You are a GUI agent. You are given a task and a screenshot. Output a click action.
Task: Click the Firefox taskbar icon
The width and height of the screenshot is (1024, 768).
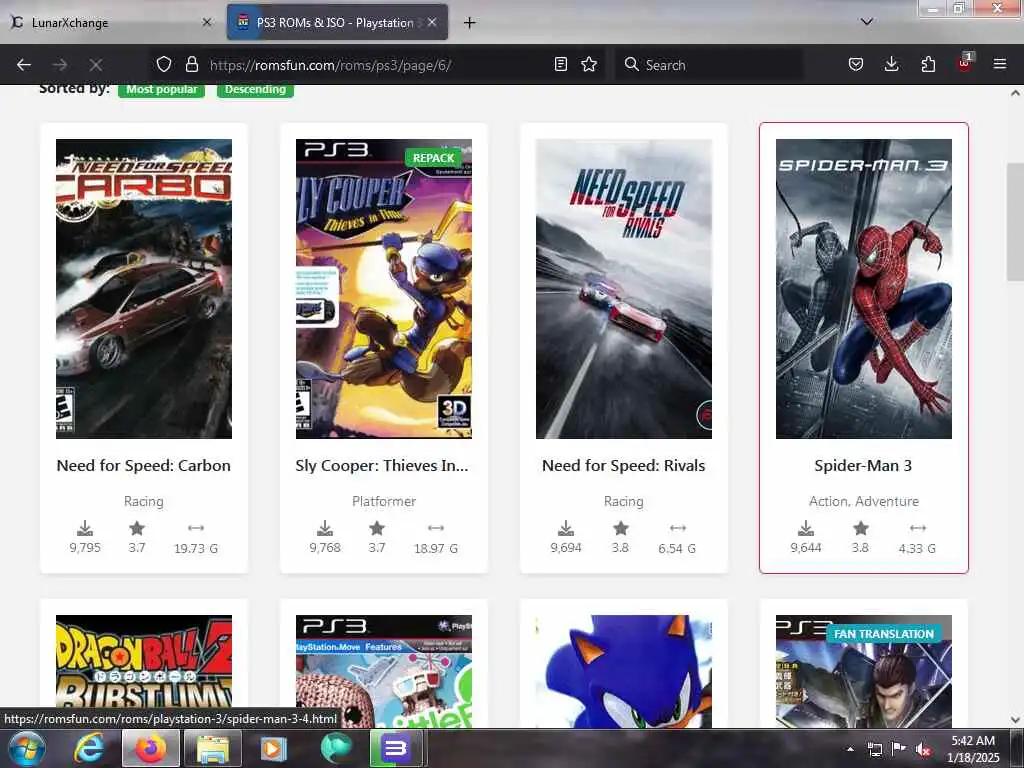(x=150, y=749)
